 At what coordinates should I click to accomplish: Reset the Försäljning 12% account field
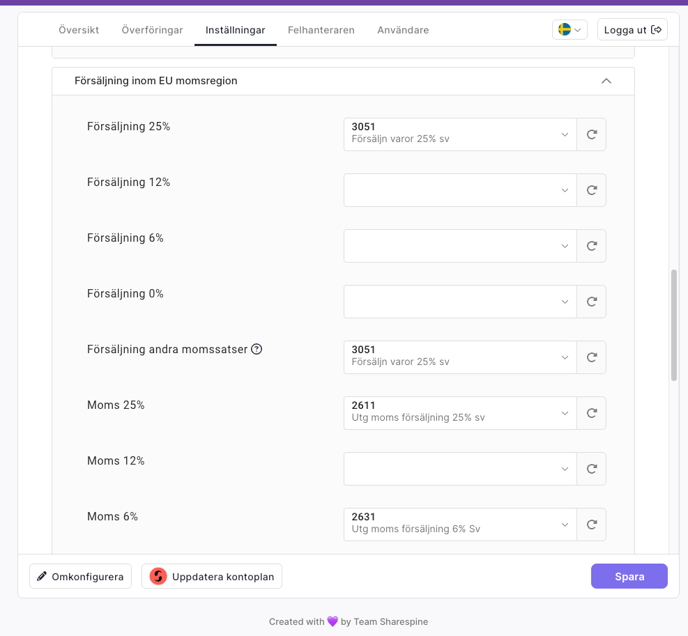pos(591,190)
